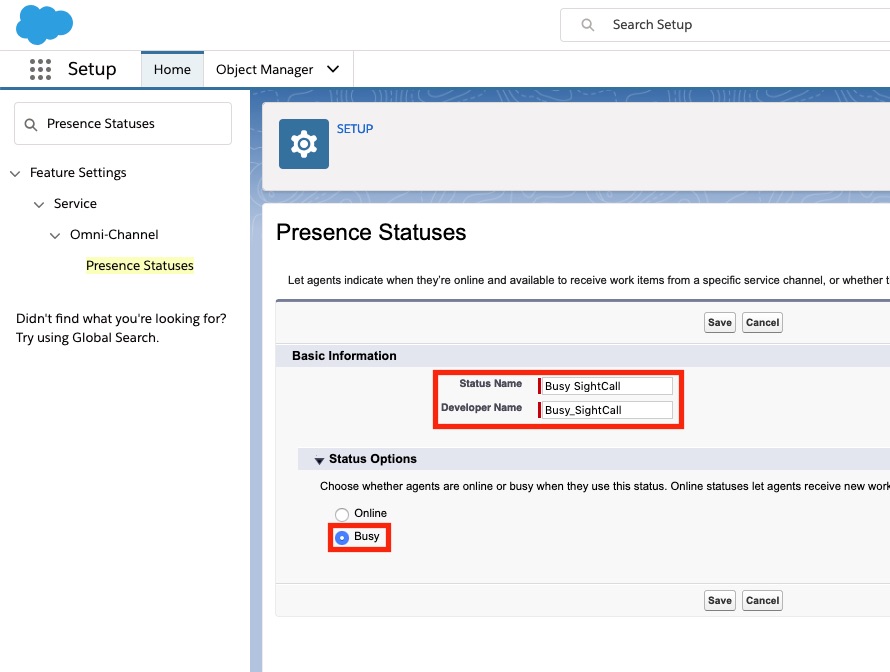Screen dimensions: 890x672
Task: Click the Service tree label
Action: point(75,203)
